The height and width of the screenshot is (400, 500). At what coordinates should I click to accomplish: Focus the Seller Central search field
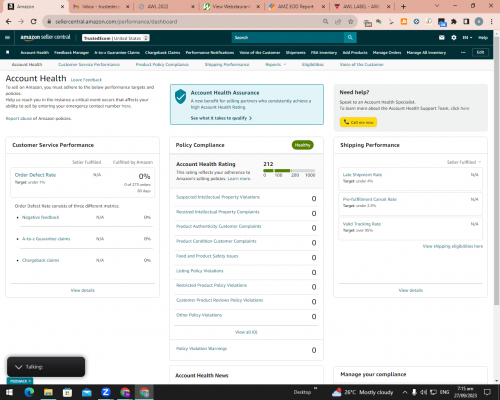[x=288, y=38]
